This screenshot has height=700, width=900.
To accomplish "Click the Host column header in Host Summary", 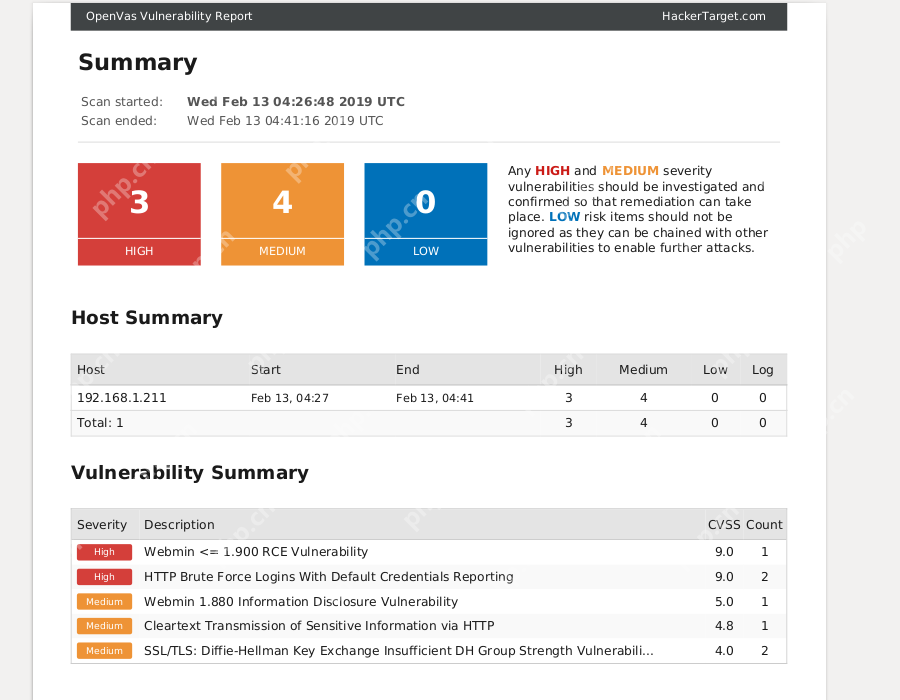I will [91, 370].
